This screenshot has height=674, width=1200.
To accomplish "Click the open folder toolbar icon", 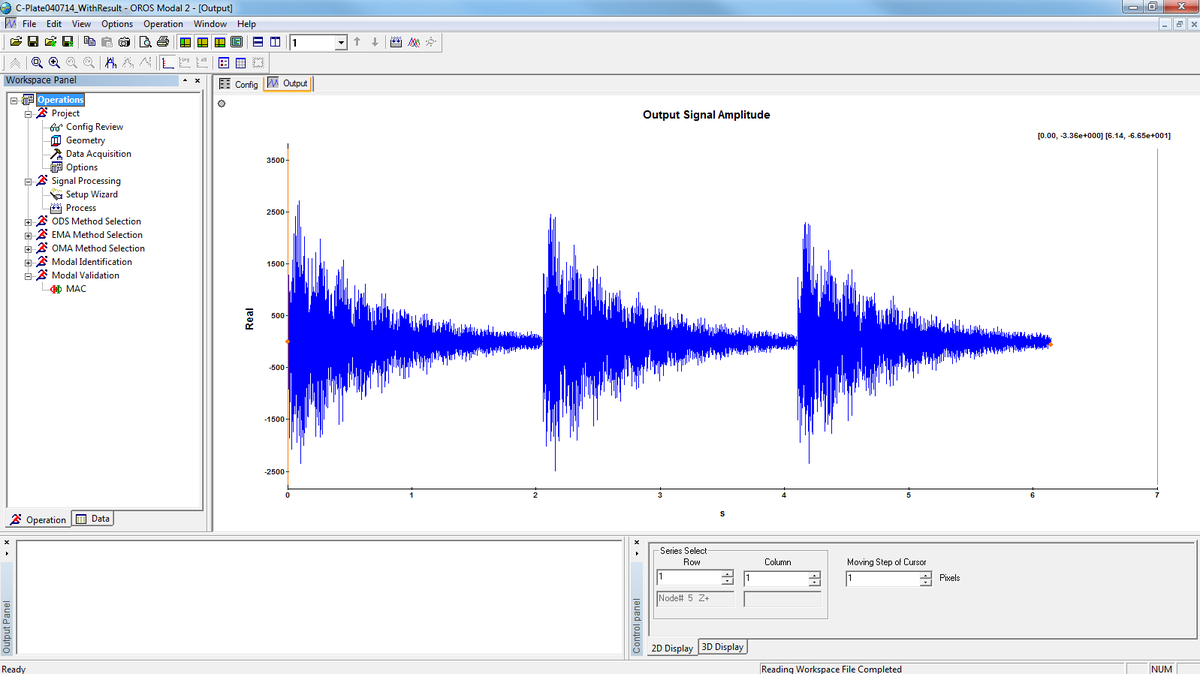I will pos(15,42).
